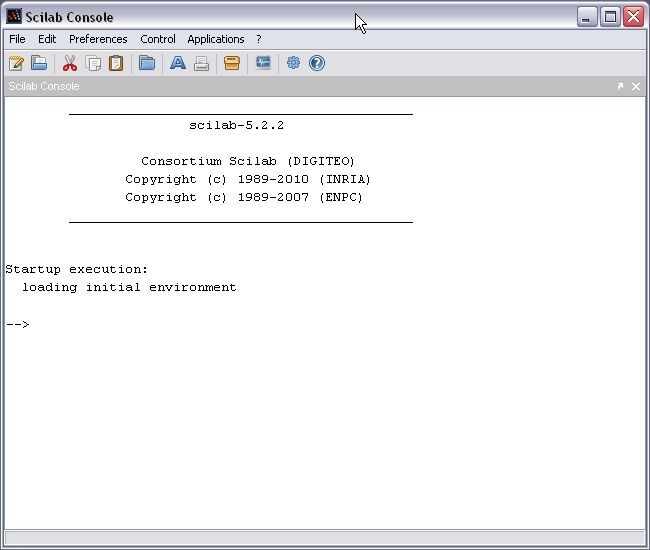Viewport: 650px width, 550px height.
Task: Click the 'Startup execution:' text
Action: click(x=76, y=269)
